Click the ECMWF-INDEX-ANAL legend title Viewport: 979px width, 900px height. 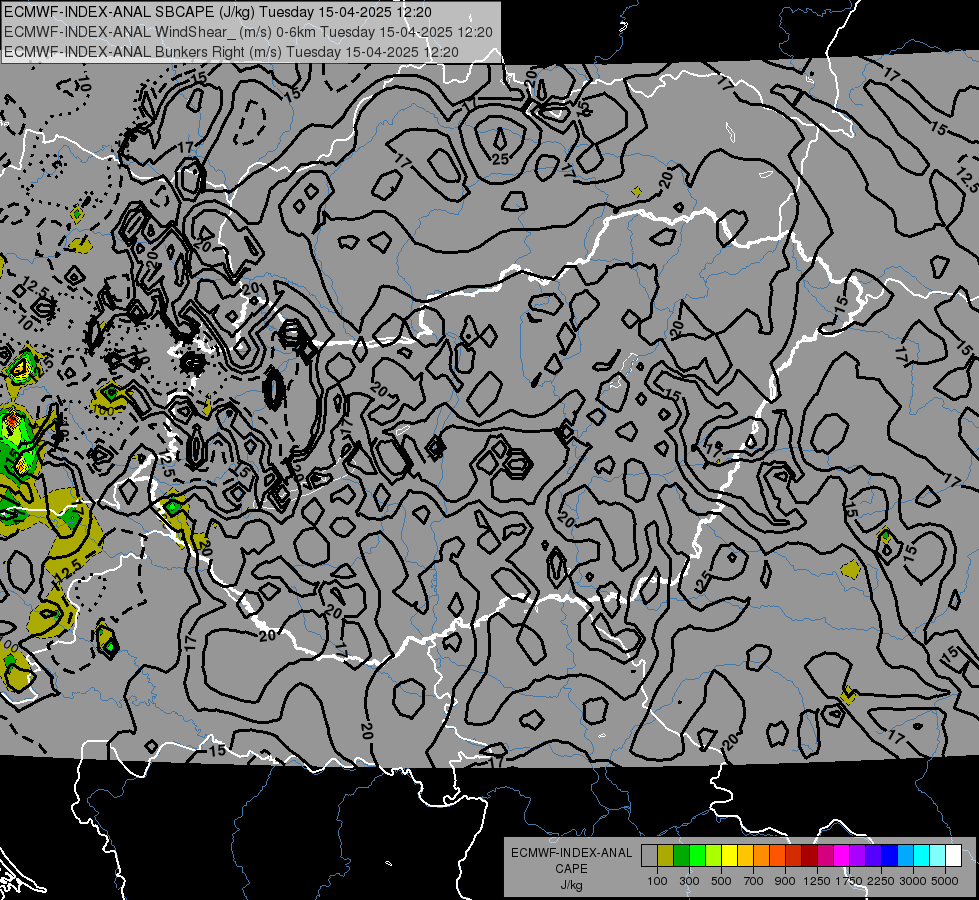click(x=571, y=853)
